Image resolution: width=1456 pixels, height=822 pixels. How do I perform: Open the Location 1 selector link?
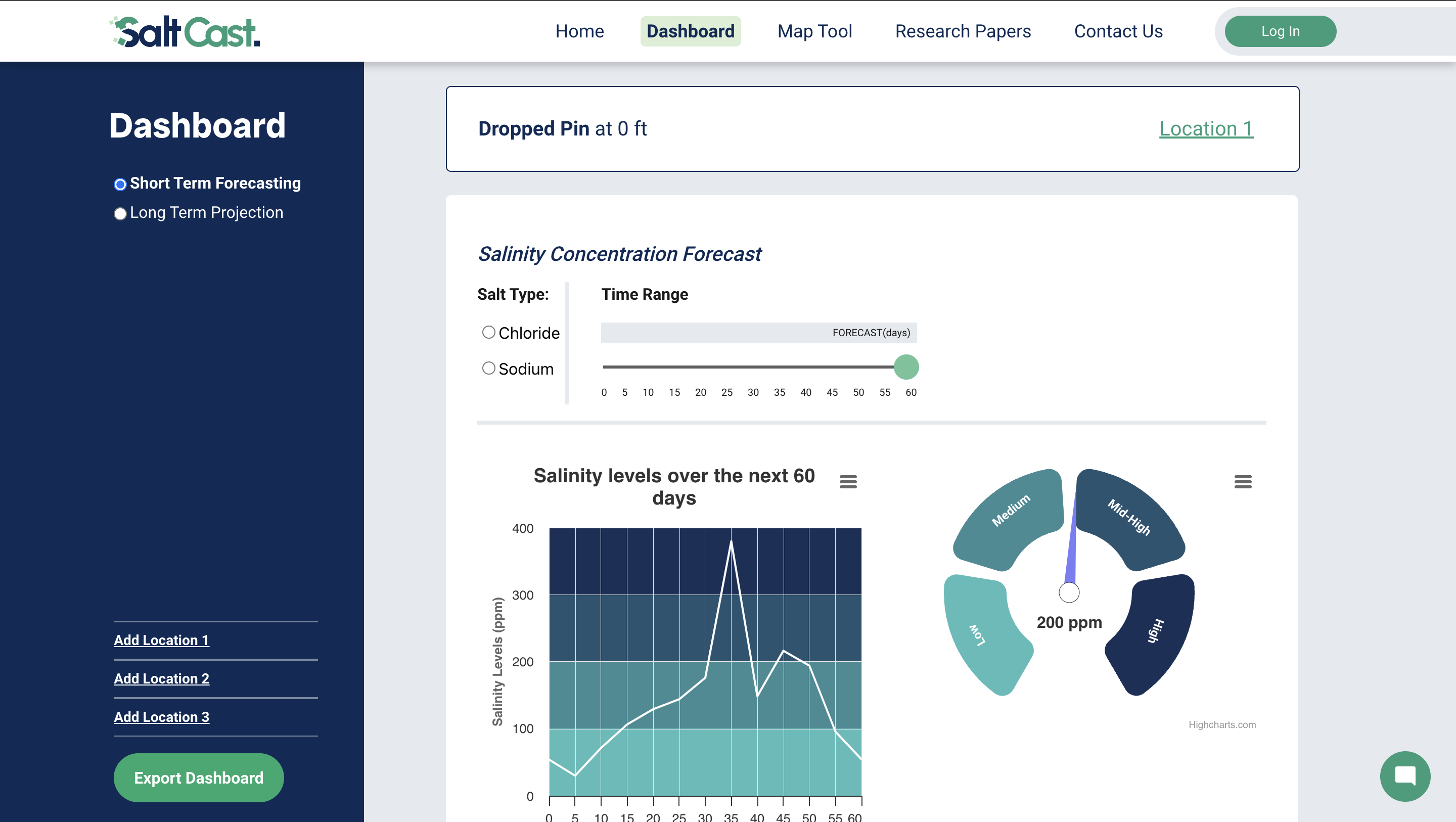point(1206,129)
